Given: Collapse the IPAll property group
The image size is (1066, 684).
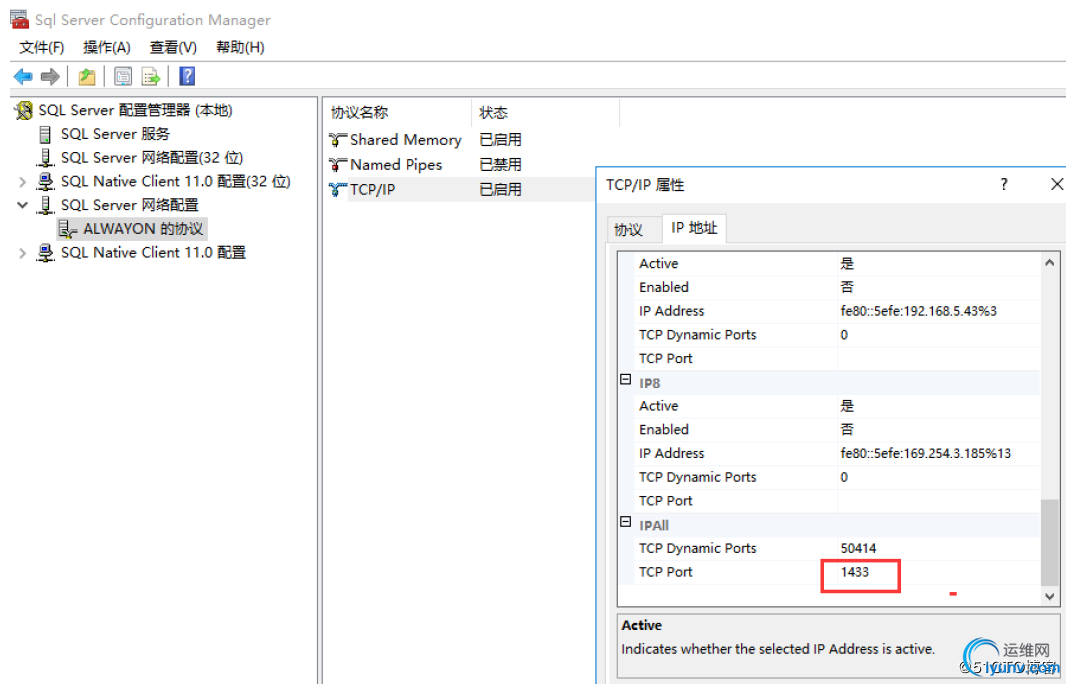Looking at the screenshot, I should [625, 522].
